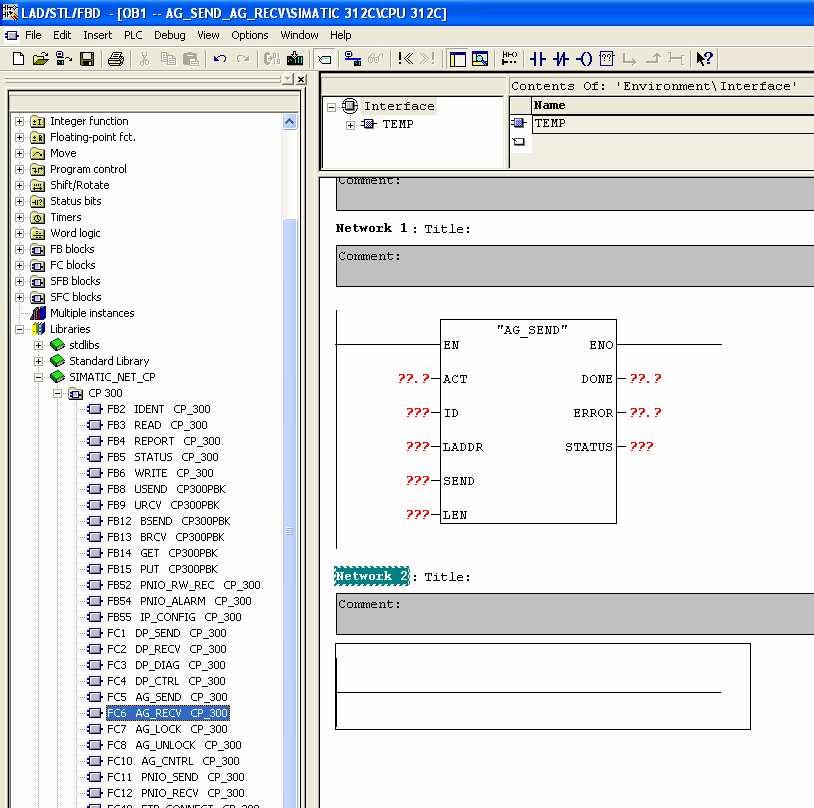Toggle the Details view icon
Image resolution: width=814 pixels, height=808 pixels.
click(x=480, y=59)
